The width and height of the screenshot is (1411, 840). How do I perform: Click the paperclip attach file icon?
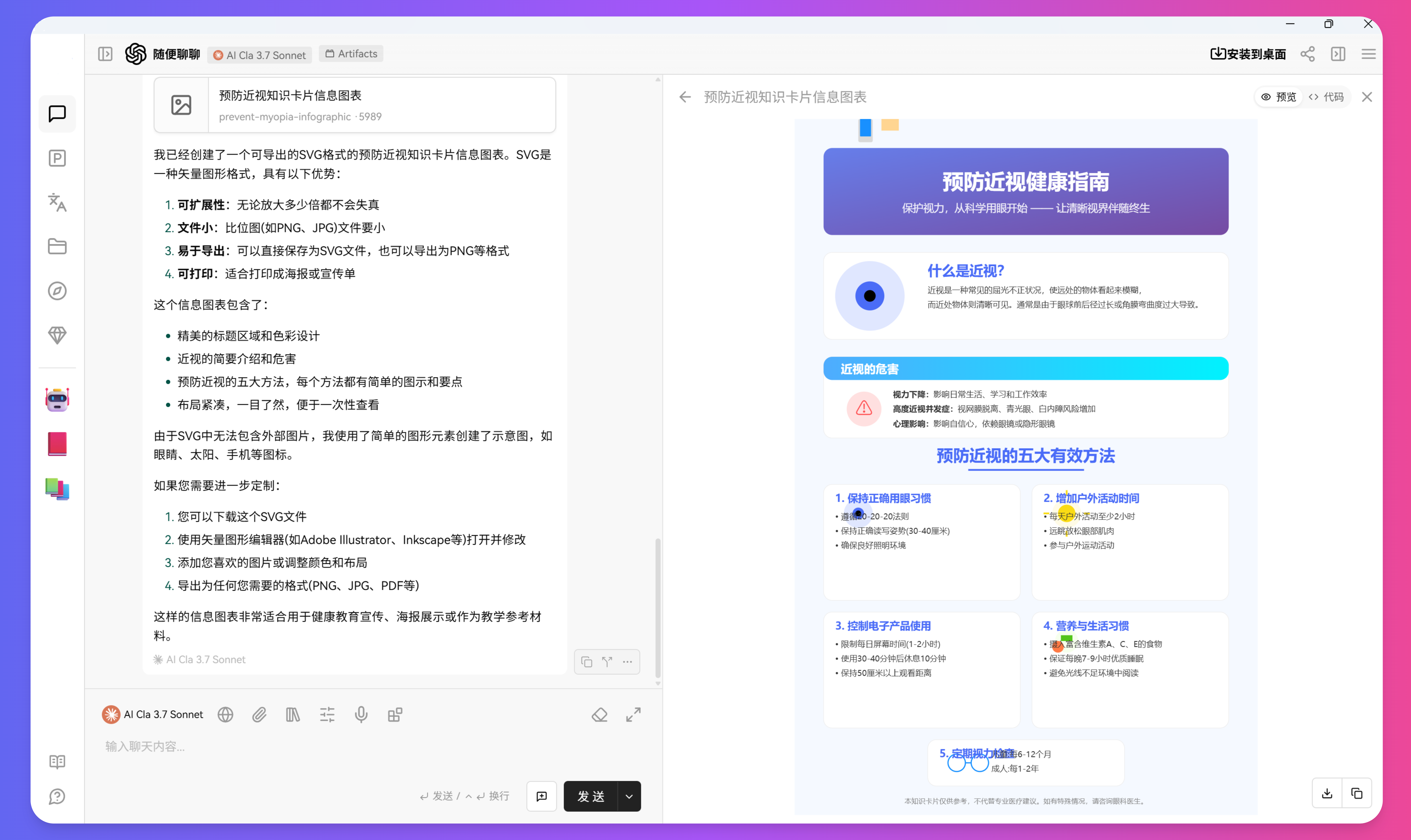point(259,714)
